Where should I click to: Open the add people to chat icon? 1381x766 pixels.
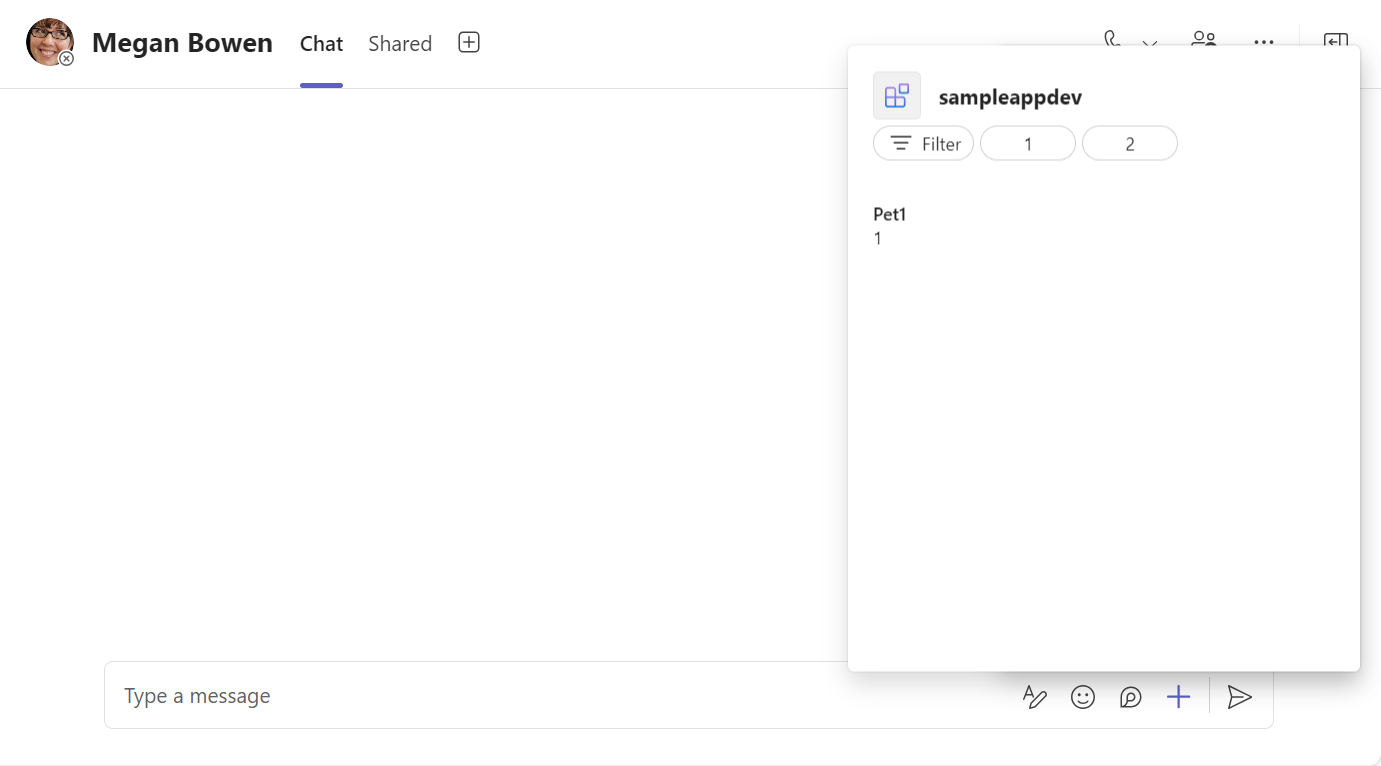click(x=1203, y=42)
